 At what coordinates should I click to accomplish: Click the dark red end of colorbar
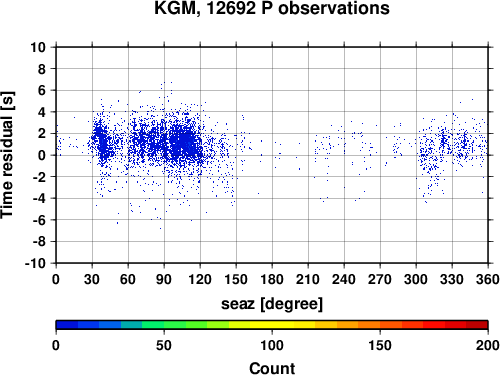[x=477, y=325]
